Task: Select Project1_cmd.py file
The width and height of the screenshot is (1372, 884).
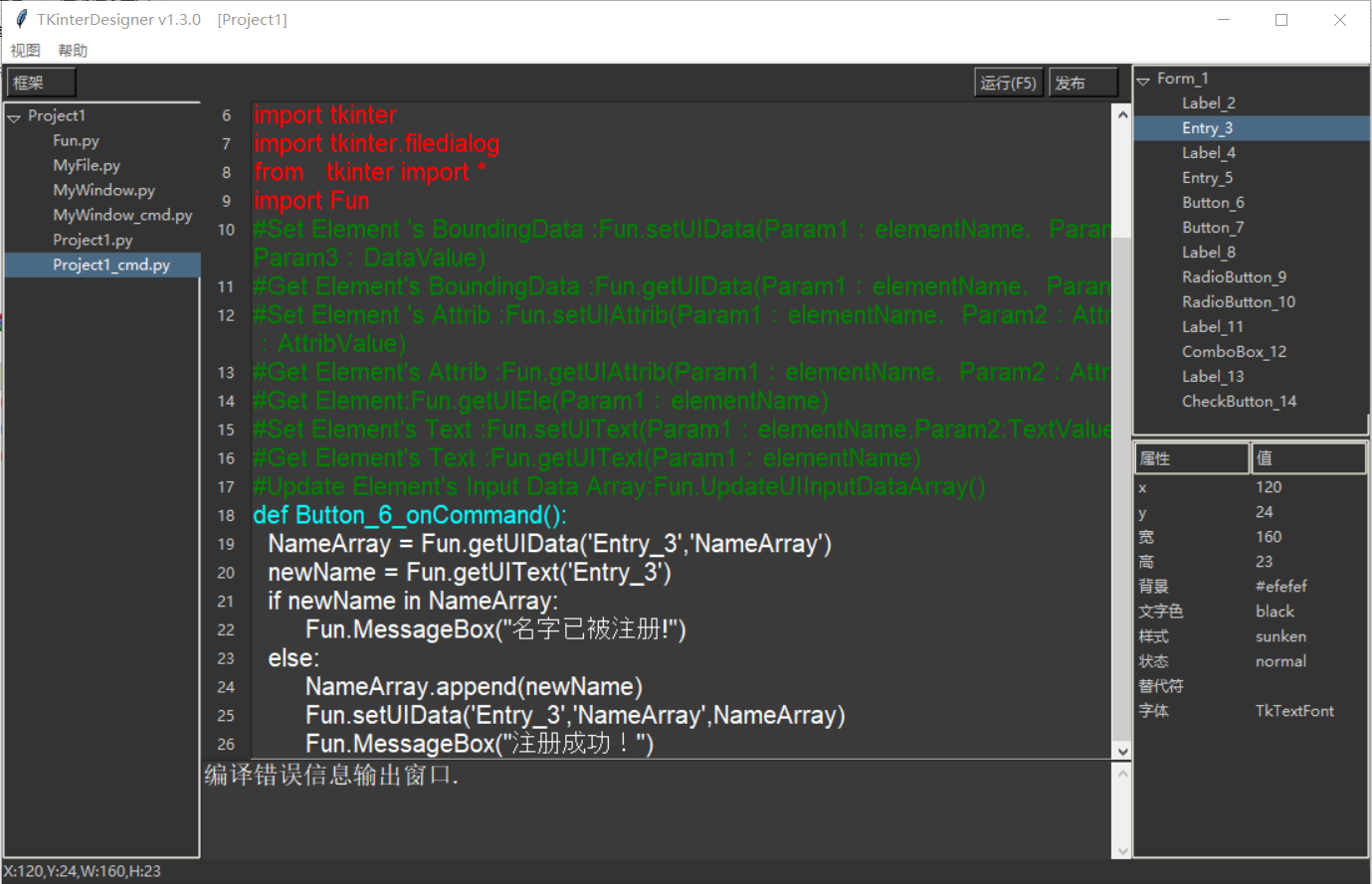Action: 103,265
